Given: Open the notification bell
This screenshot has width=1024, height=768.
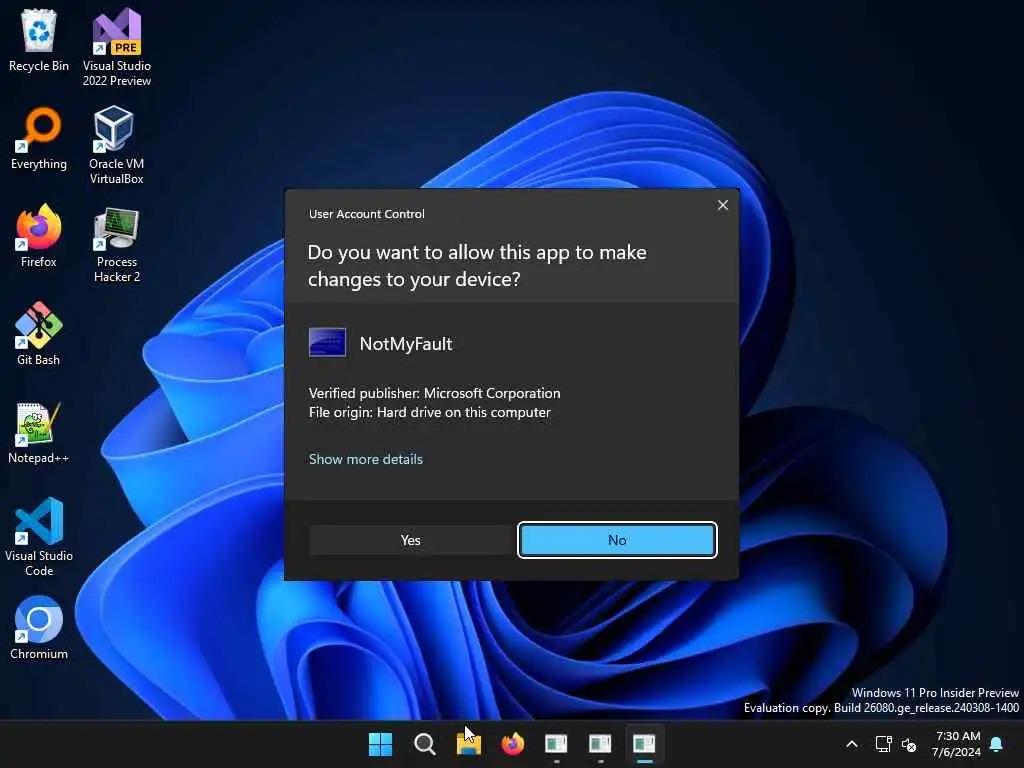Looking at the screenshot, I should pos(997,744).
